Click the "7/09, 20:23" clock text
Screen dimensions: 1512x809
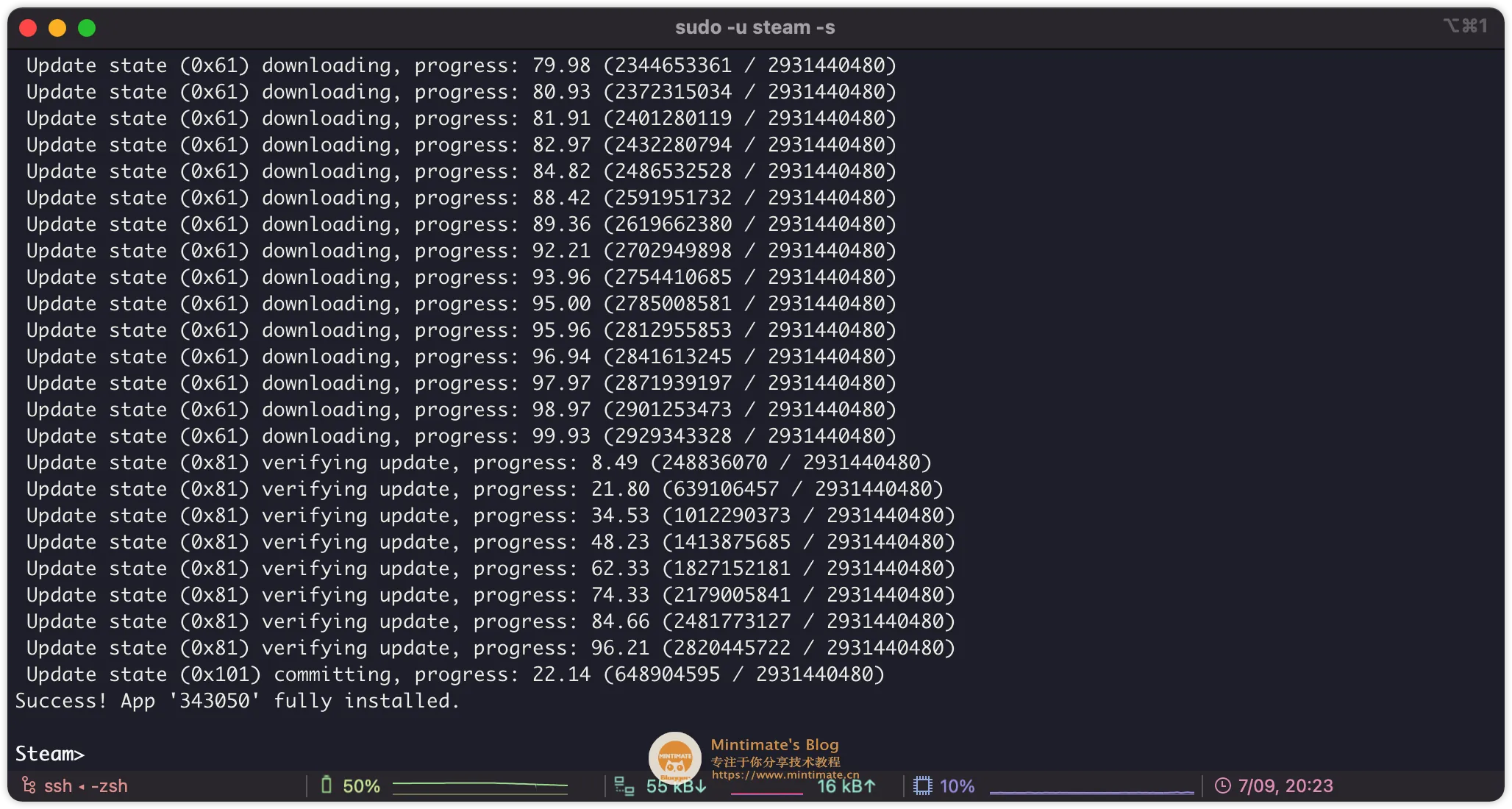point(1285,785)
